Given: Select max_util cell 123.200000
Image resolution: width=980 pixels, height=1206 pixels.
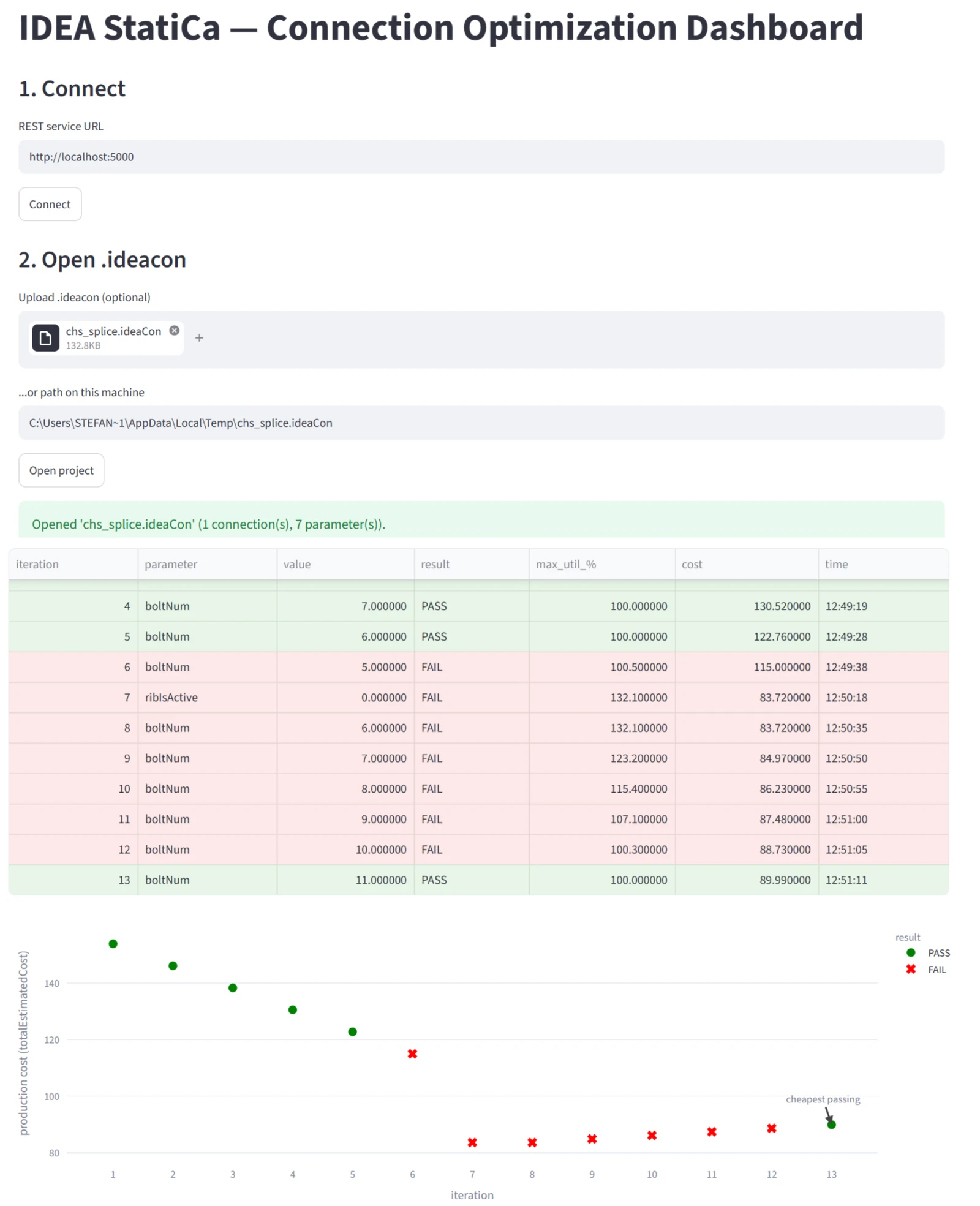Looking at the screenshot, I should tap(602, 758).
